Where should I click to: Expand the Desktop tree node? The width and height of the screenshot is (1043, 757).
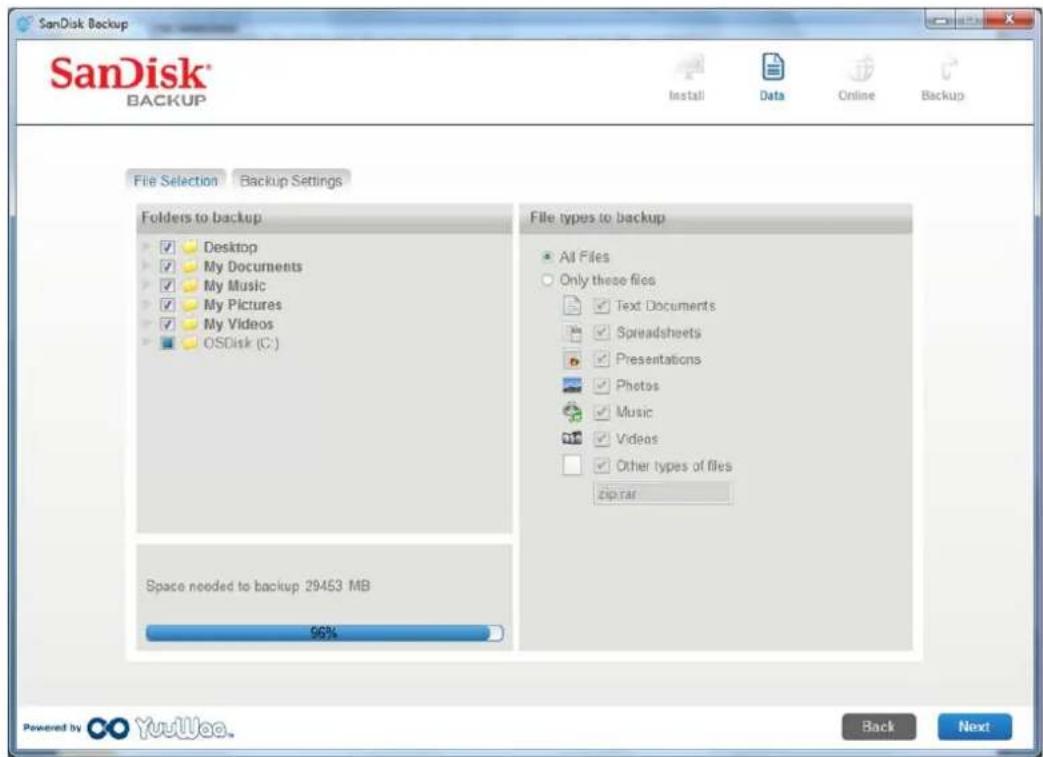(x=146, y=247)
